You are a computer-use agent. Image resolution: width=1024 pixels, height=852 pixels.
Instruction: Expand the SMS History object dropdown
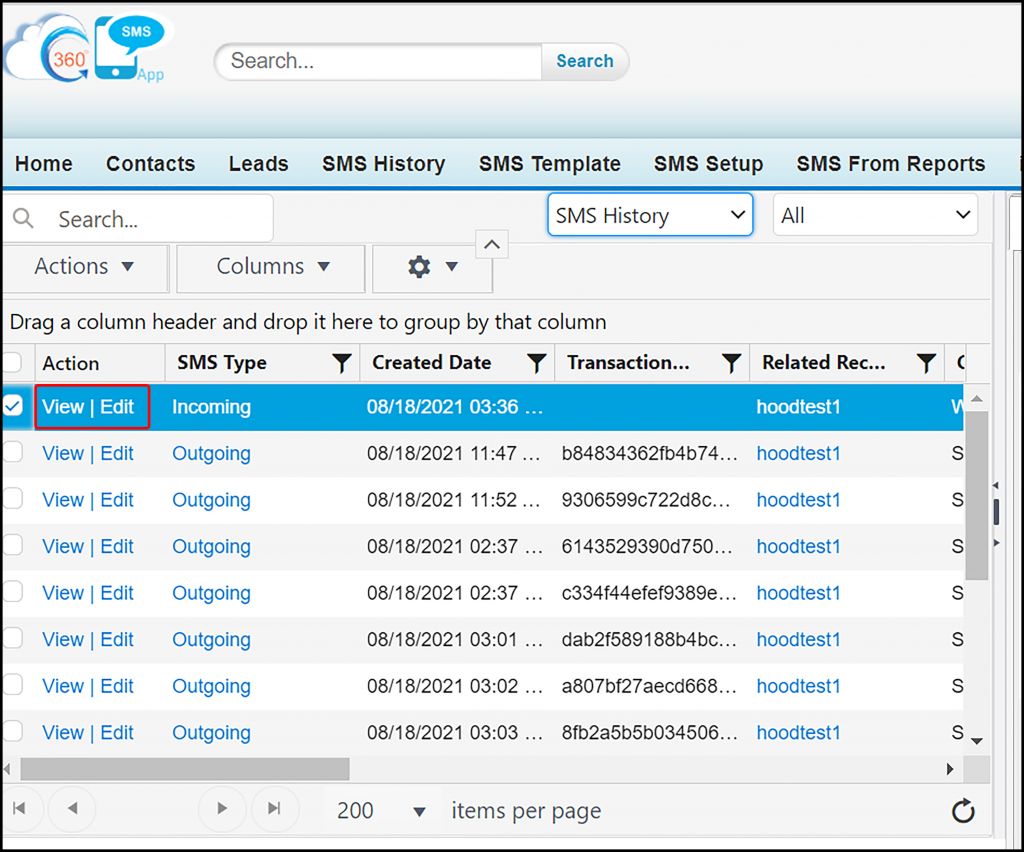pos(649,216)
